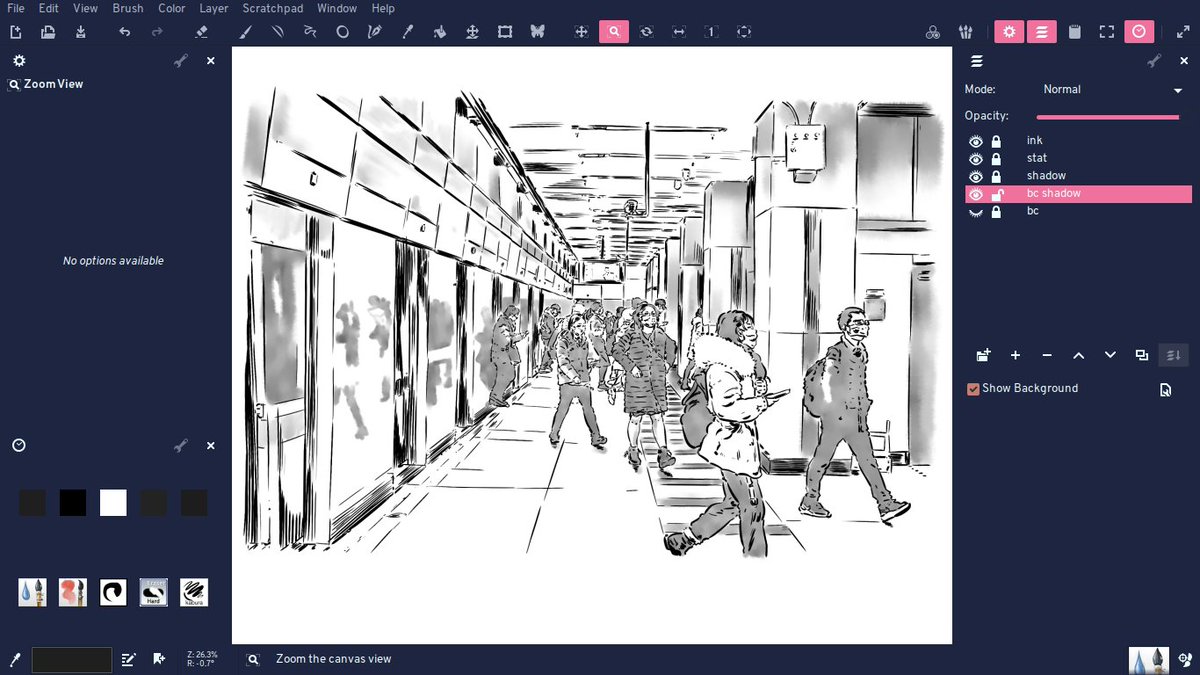Open the Scratchpad menu
Image resolution: width=1200 pixels, height=675 pixels.
pyautogui.click(x=274, y=8)
